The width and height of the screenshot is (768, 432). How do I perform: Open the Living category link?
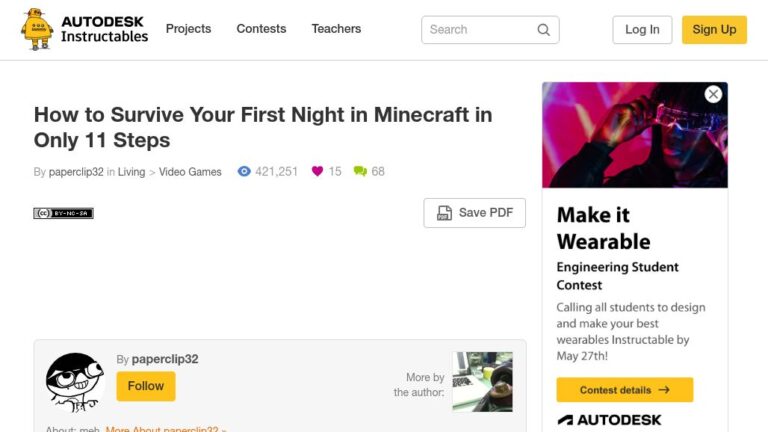[x=131, y=172]
